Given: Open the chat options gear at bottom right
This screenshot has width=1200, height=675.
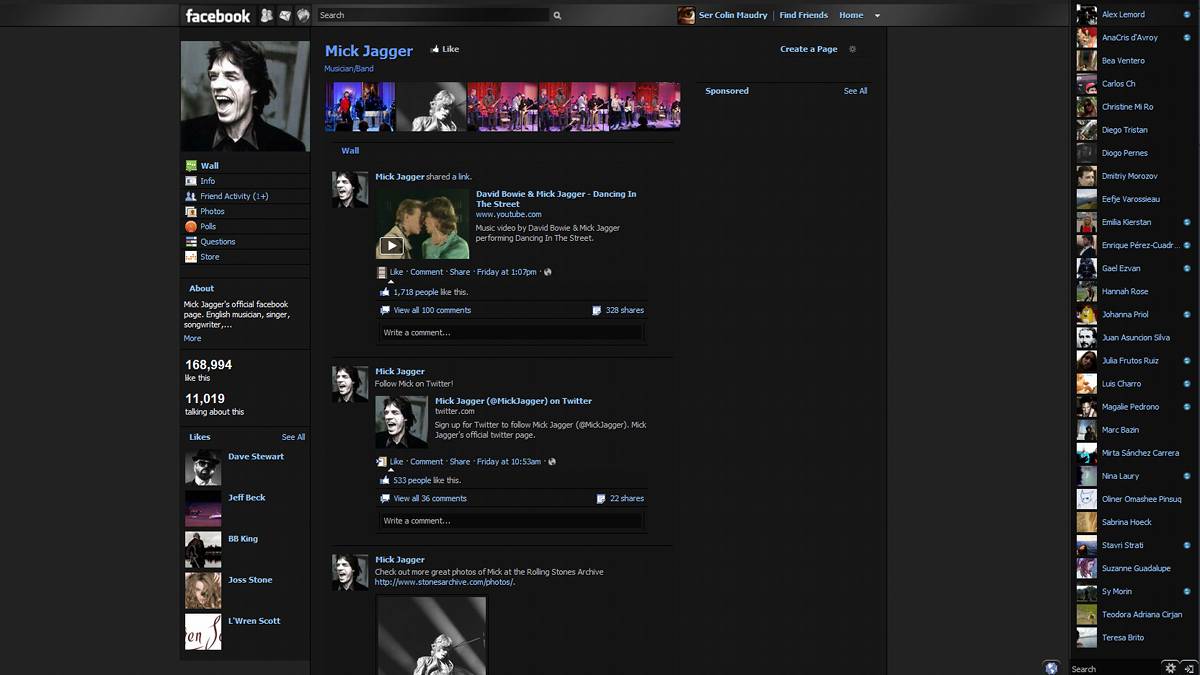Looking at the screenshot, I should tap(1168, 668).
